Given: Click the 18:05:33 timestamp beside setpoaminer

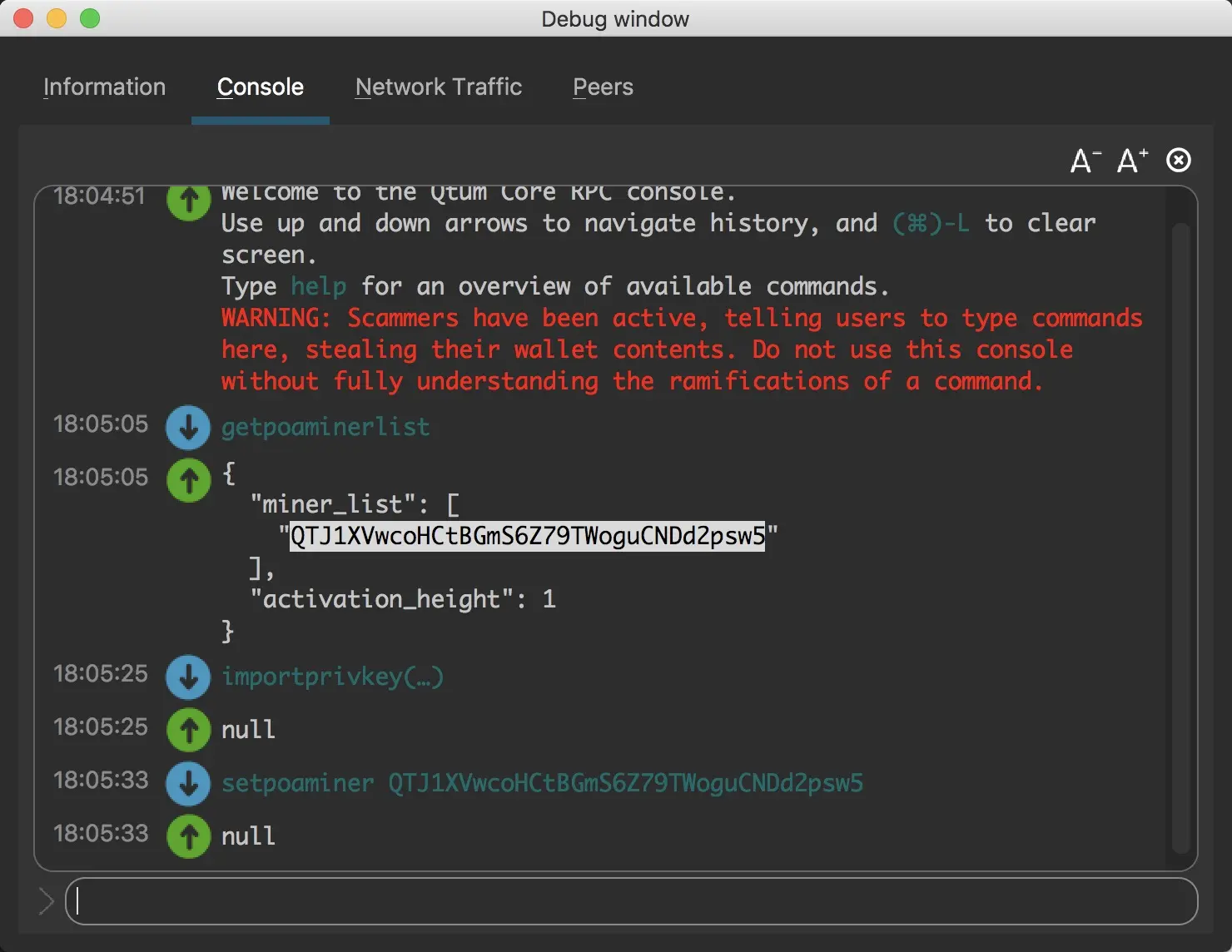Looking at the screenshot, I should [x=101, y=781].
